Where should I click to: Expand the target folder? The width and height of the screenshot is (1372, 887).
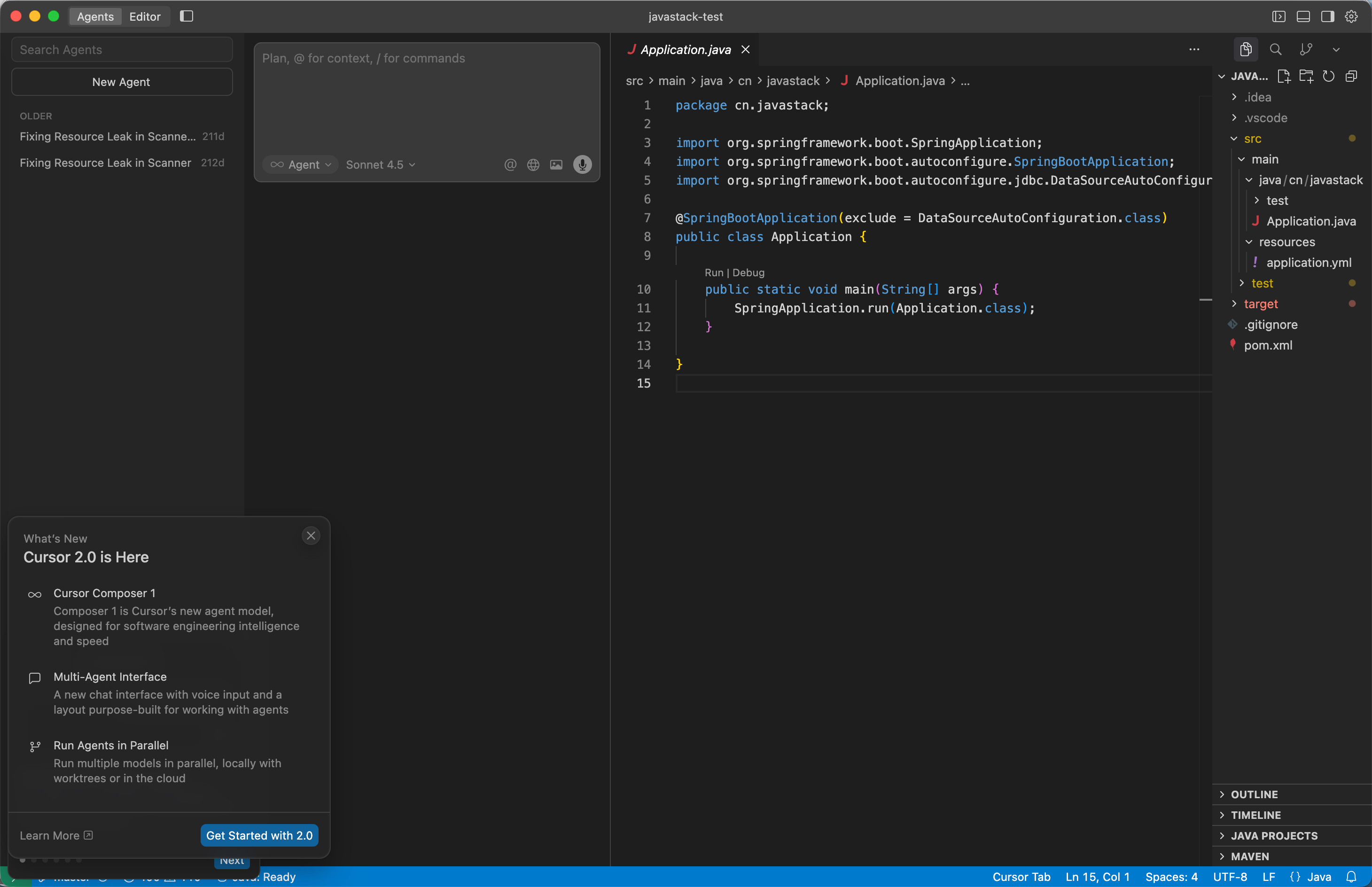coord(1260,304)
